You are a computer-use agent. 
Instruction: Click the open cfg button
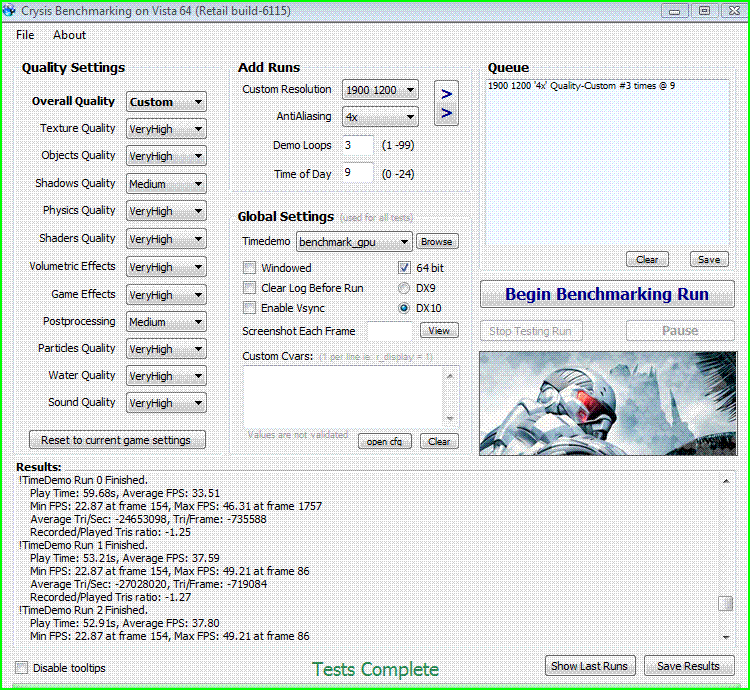(385, 441)
